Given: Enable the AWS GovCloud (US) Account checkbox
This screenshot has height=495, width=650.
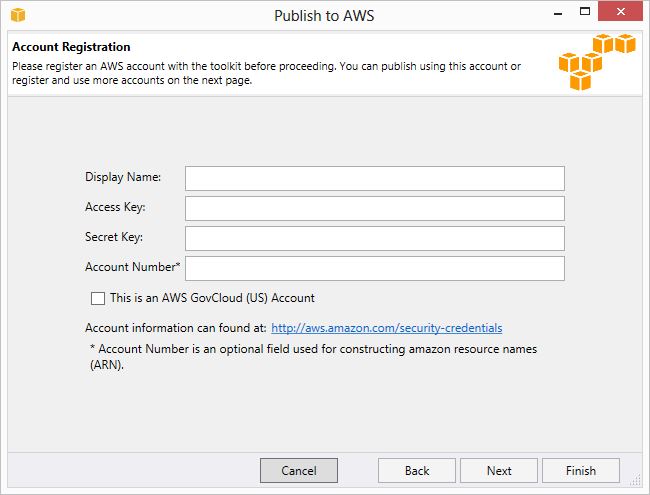Looking at the screenshot, I should pos(98,298).
